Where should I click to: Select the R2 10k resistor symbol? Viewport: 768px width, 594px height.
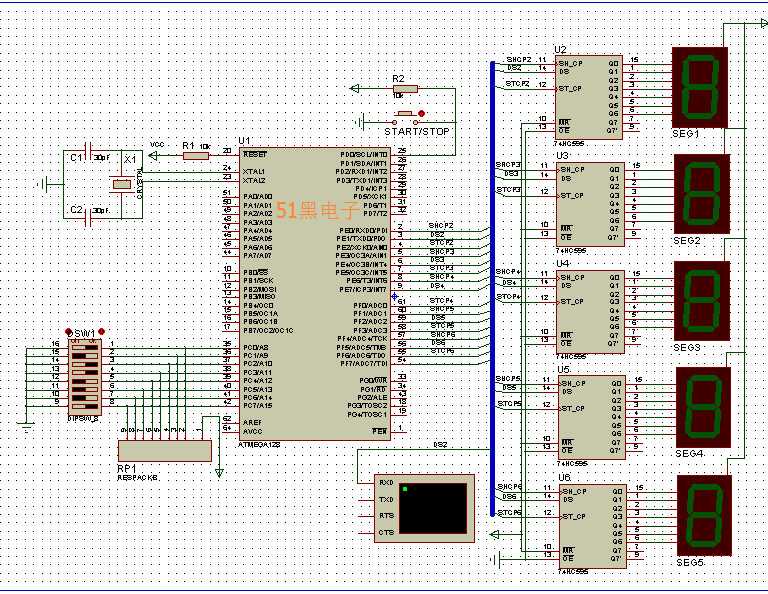point(405,89)
